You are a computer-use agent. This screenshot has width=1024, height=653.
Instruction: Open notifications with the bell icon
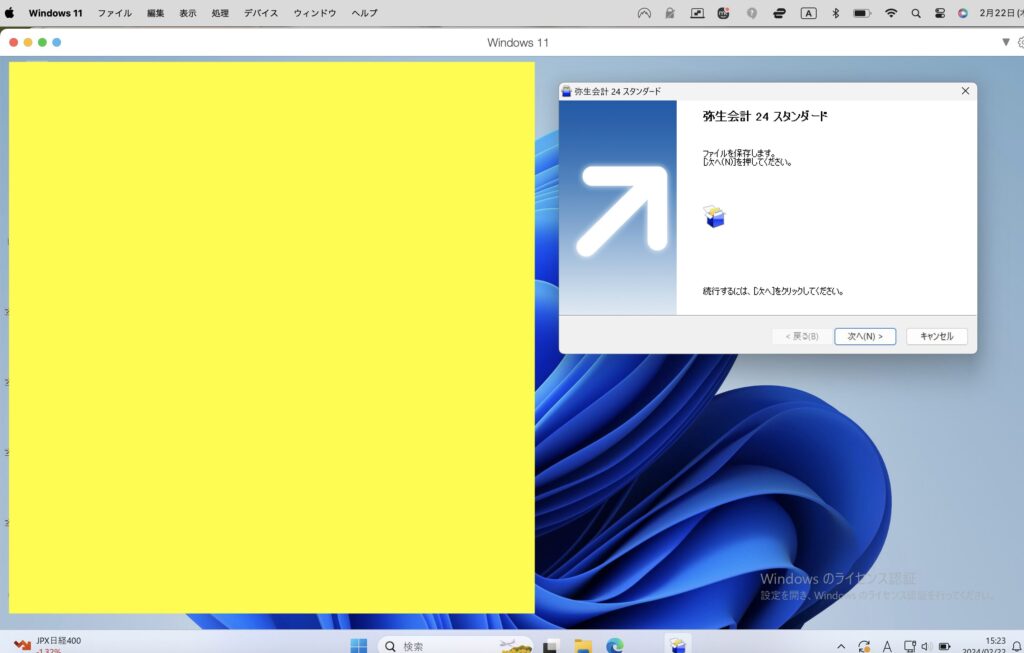[1016, 646]
